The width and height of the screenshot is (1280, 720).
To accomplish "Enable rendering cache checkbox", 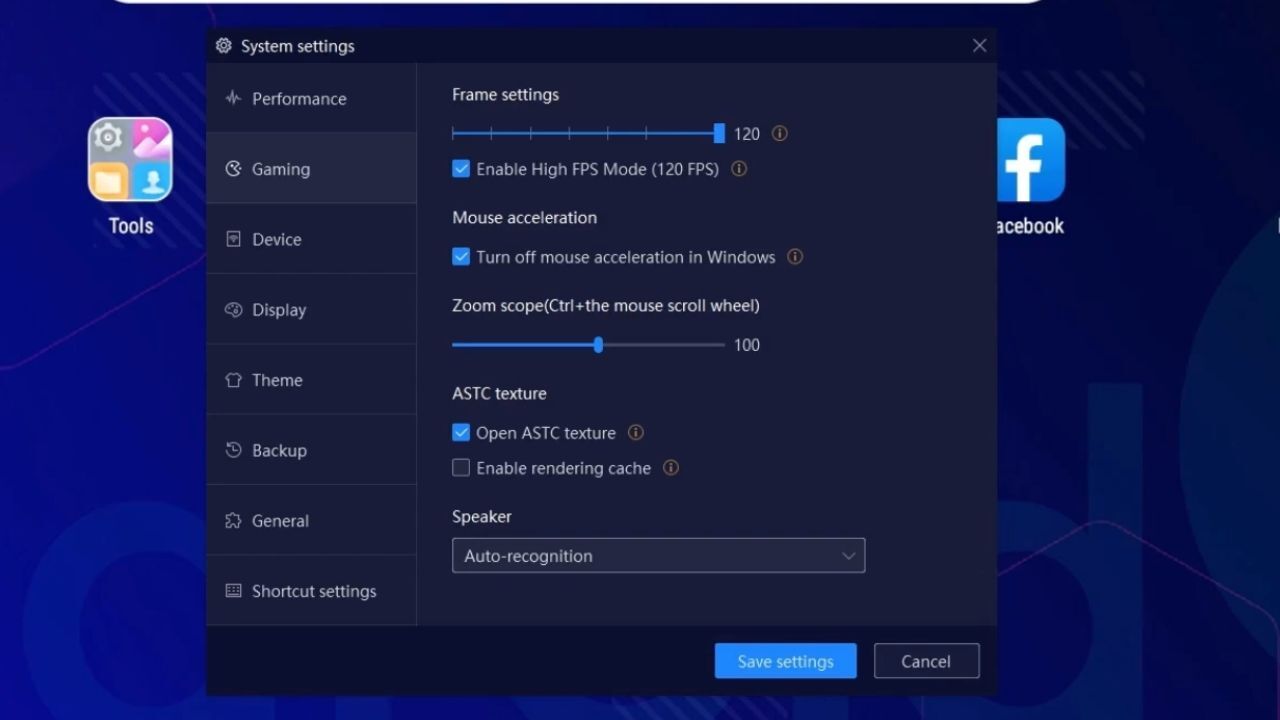I will tap(461, 468).
